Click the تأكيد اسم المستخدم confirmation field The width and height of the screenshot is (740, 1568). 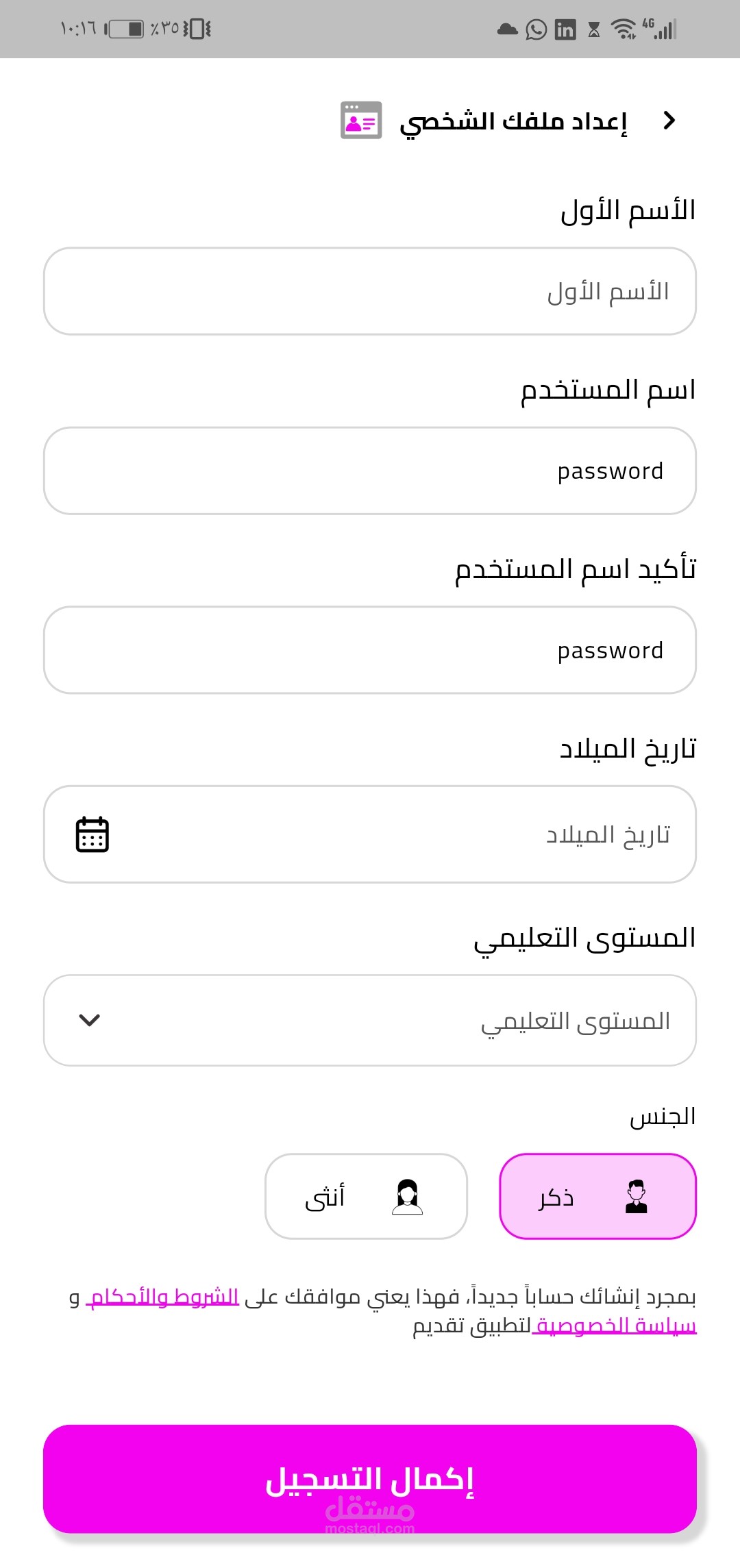(370, 650)
